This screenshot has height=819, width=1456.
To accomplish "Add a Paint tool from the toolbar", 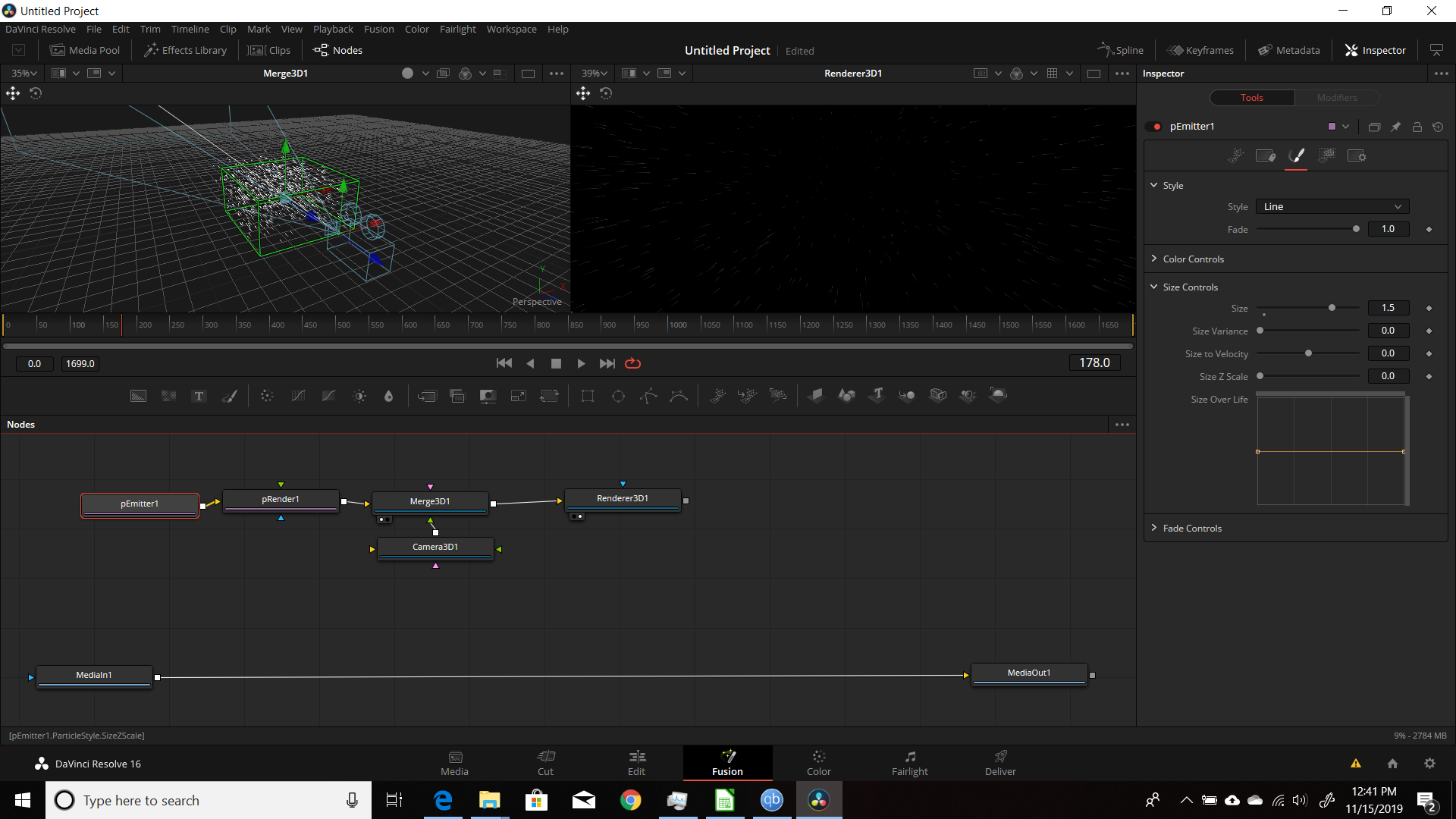I will (x=229, y=396).
